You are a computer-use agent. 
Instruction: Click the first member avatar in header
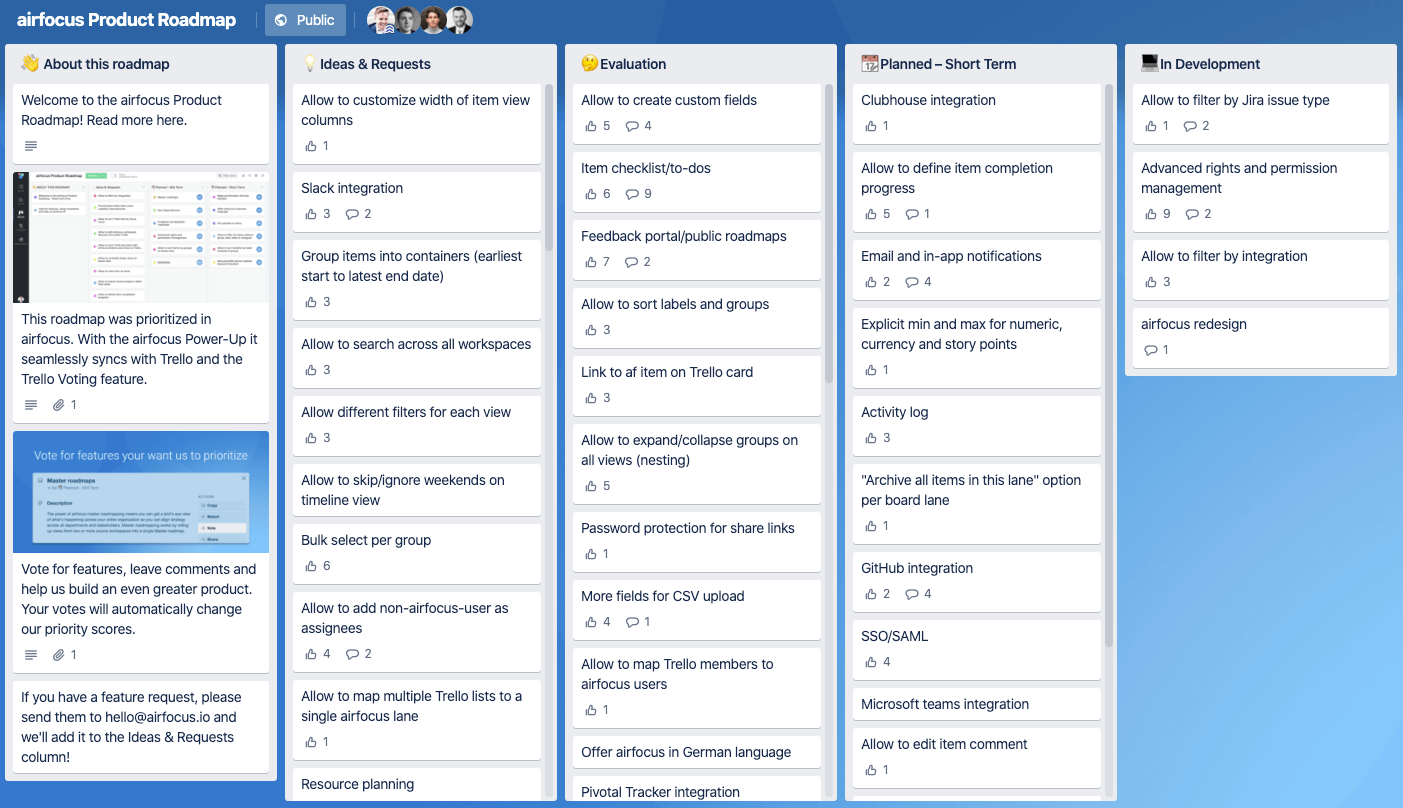[x=380, y=20]
